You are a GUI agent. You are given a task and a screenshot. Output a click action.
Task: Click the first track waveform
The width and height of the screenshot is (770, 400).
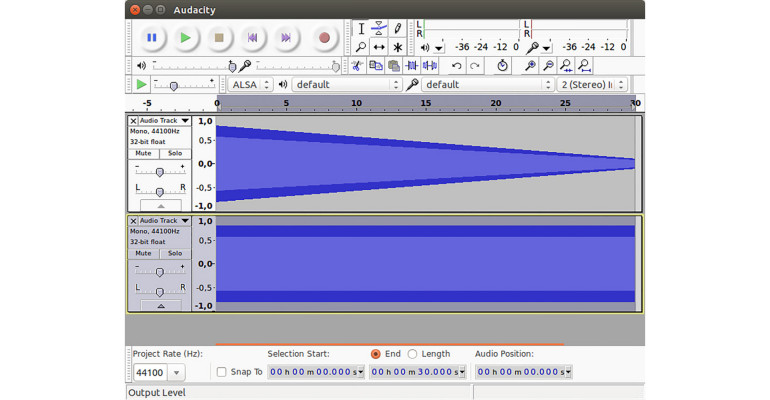tap(425, 163)
